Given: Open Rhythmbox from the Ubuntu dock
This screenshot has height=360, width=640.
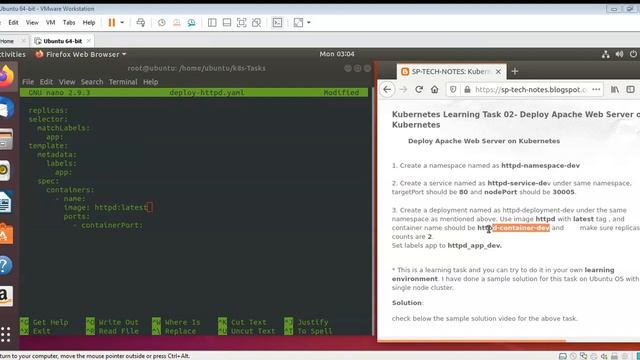Looking at the screenshot, I should point(5,171).
